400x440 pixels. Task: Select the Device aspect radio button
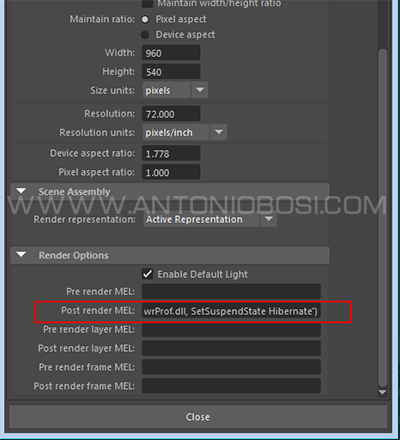click(145, 35)
